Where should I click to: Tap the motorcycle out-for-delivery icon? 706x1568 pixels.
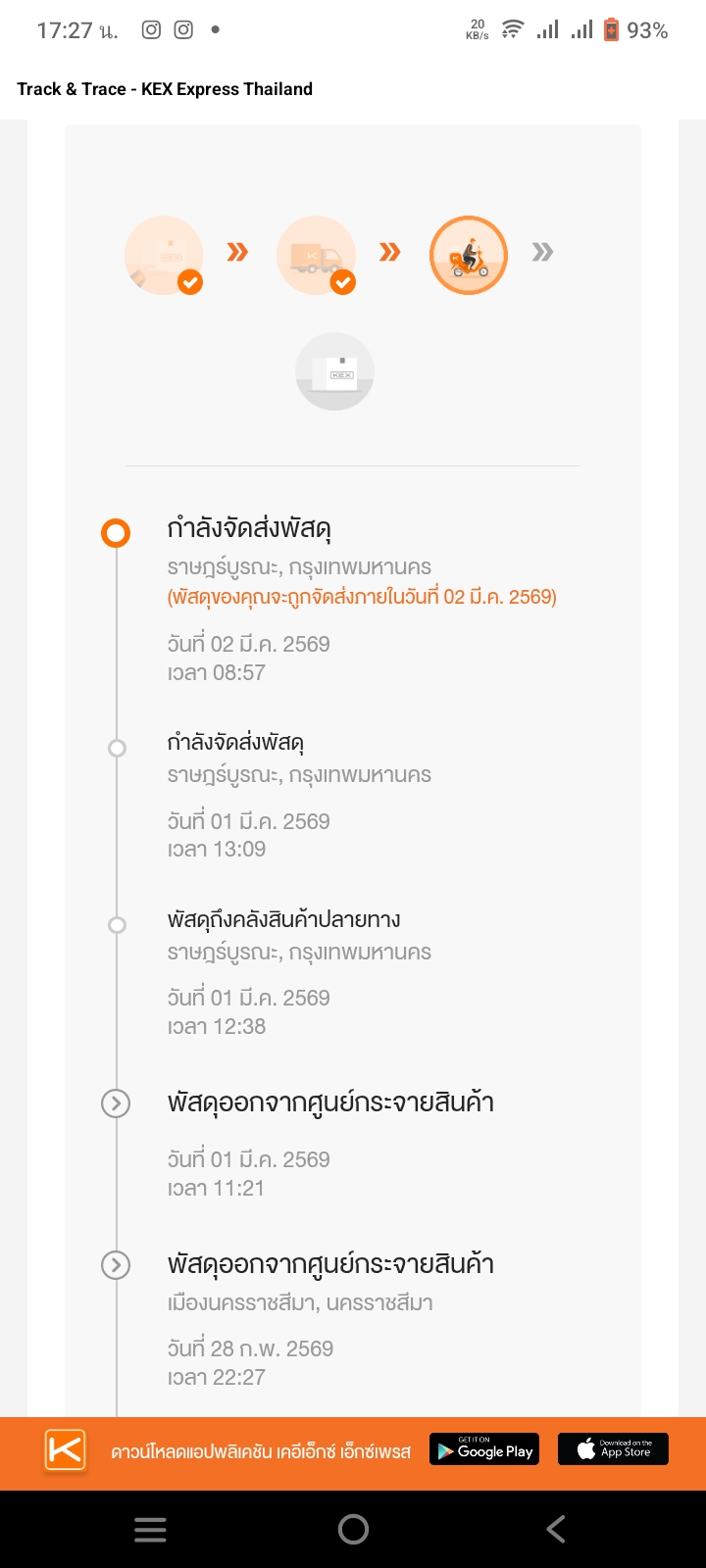pos(469,255)
